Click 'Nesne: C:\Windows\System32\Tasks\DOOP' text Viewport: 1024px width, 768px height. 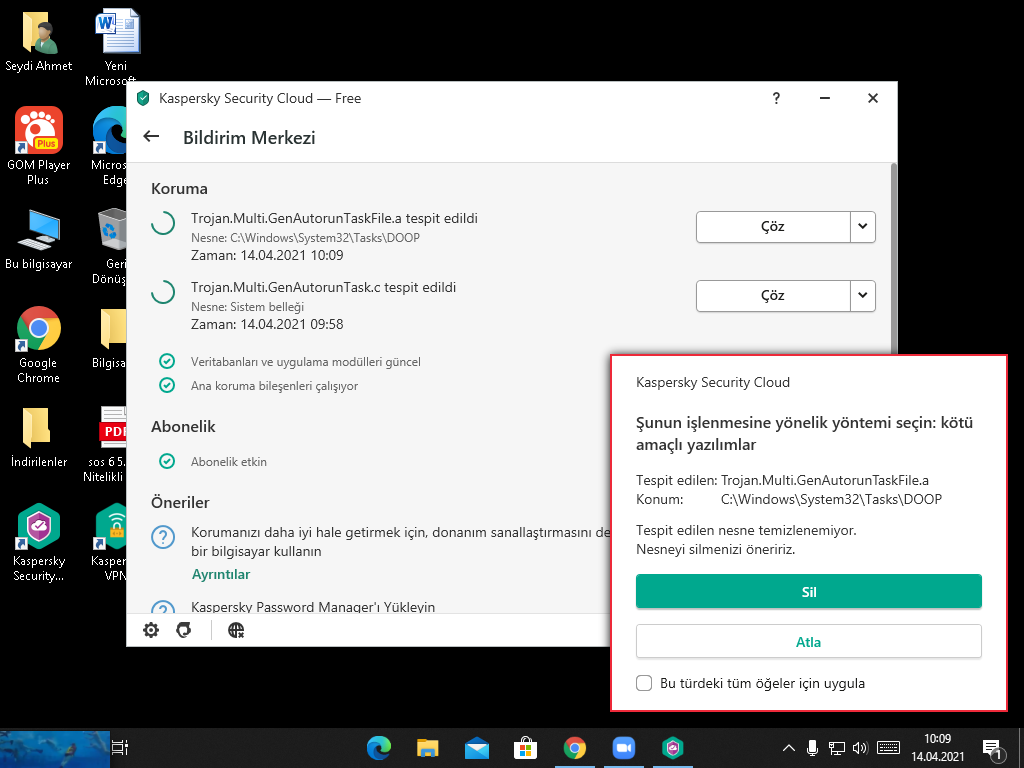305,238
